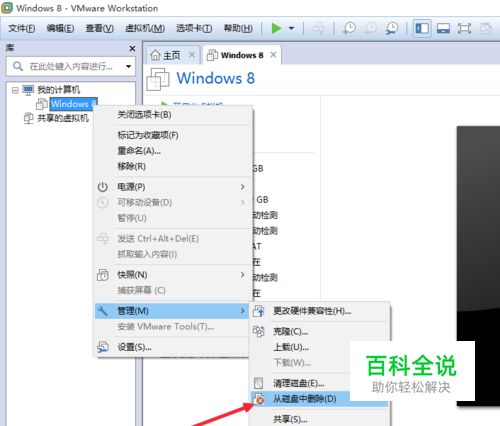Click the power icon beside 电源(P)
The height and width of the screenshot is (426, 500).
tap(103, 187)
